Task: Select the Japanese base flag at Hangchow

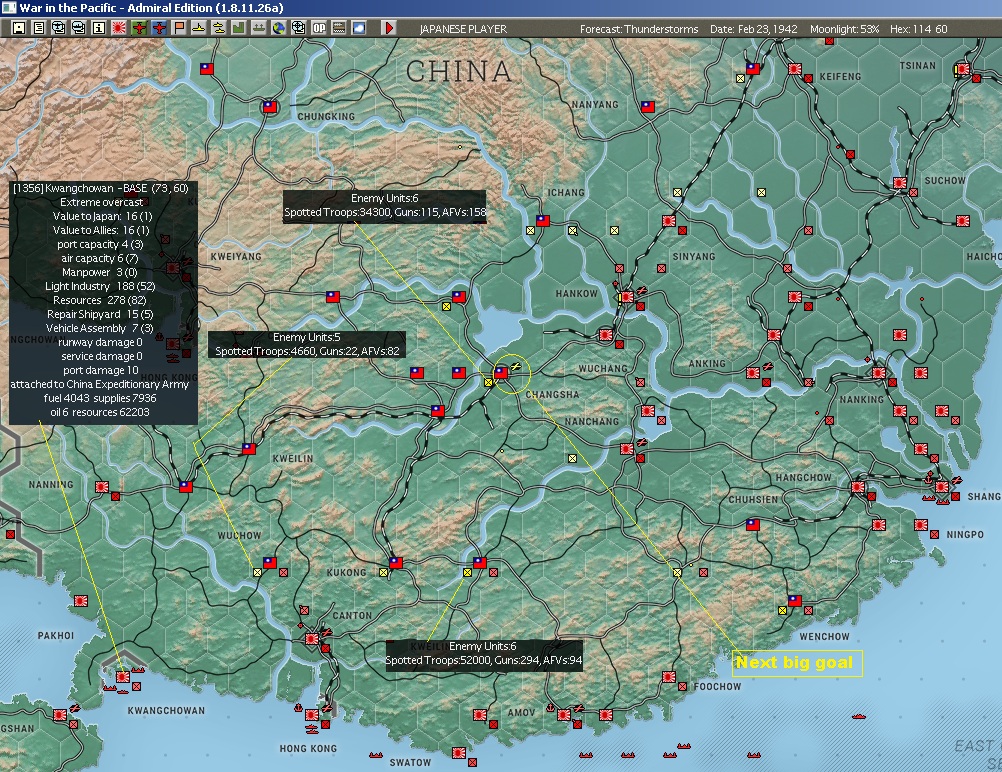Action: coord(858,487)
